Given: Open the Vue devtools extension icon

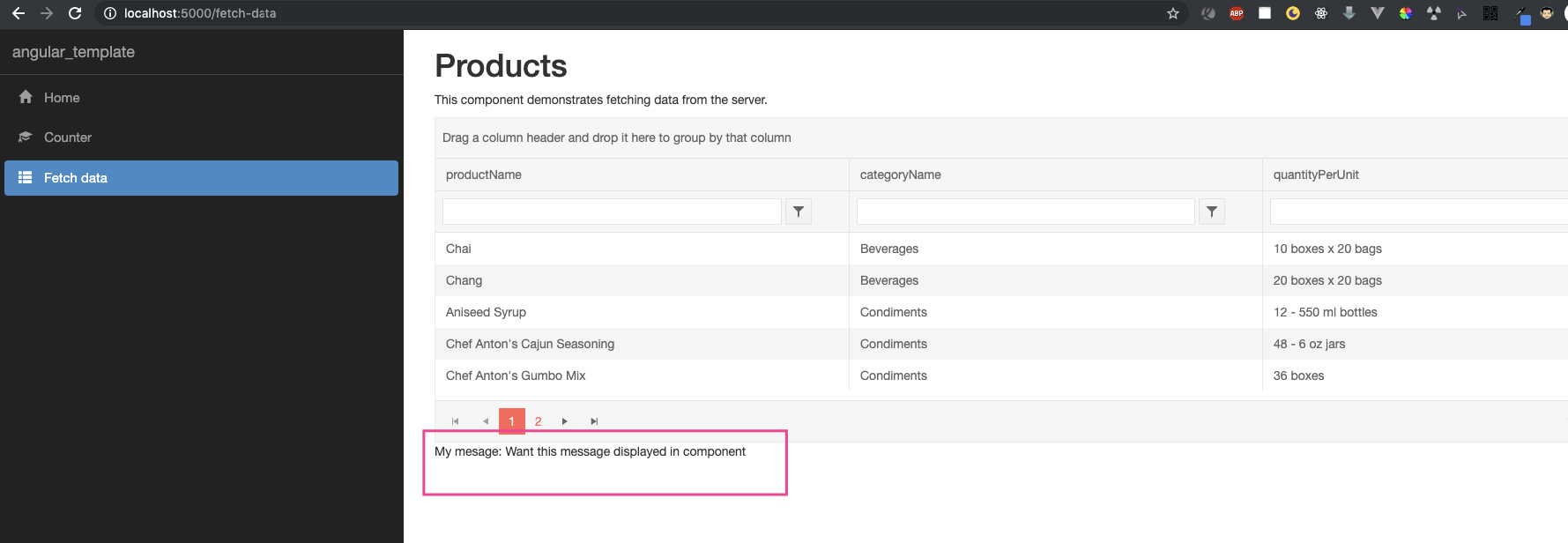Looking at the screenshot, I should click(1378, 13).
